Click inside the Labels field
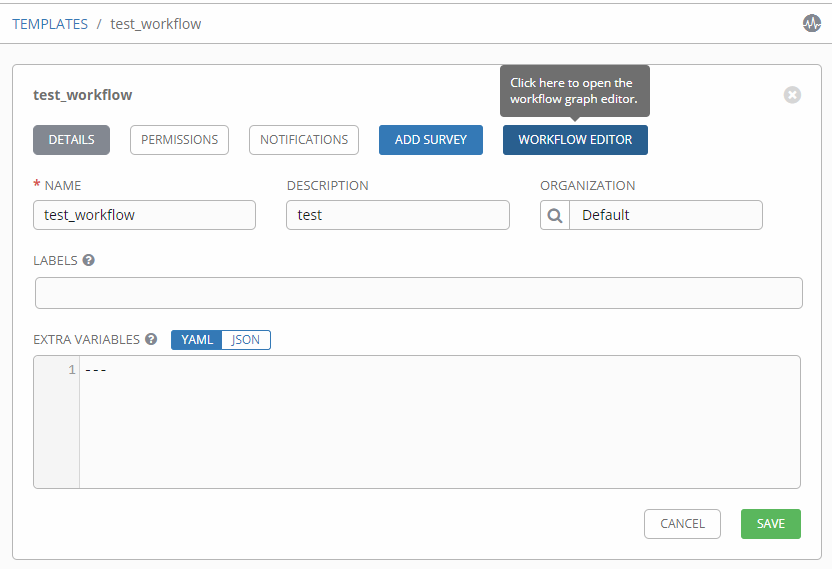Viewport: 832px width, 569px height. coord(419,293)
